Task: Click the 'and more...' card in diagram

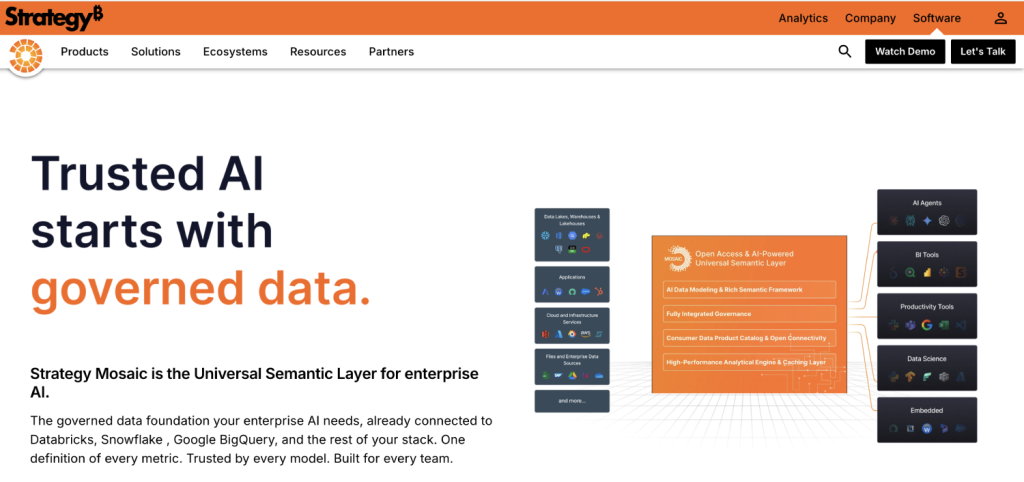Action: coord(572,401)
